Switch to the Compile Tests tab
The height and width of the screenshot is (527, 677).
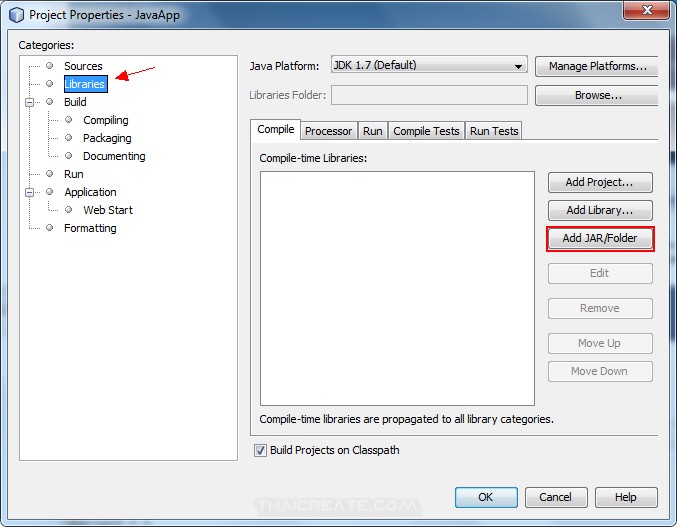[426, 131]
